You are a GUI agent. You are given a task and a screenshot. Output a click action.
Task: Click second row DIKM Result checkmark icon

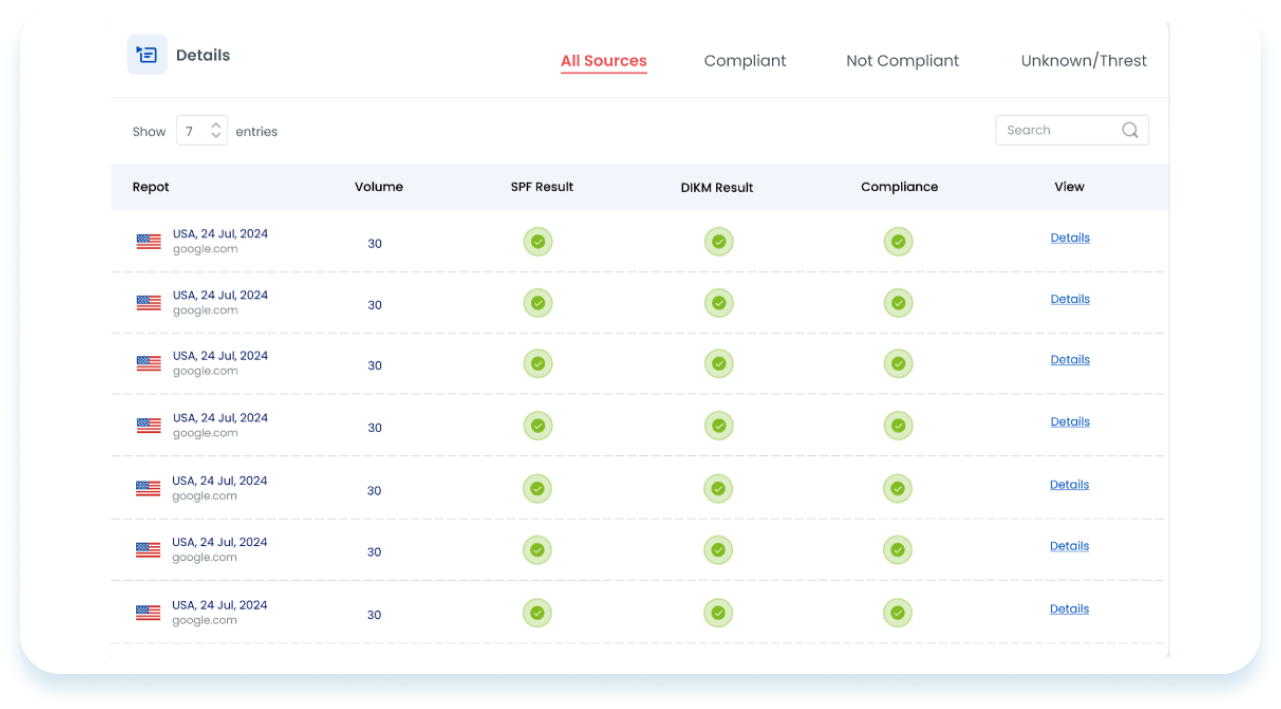(x=718, y=303)
